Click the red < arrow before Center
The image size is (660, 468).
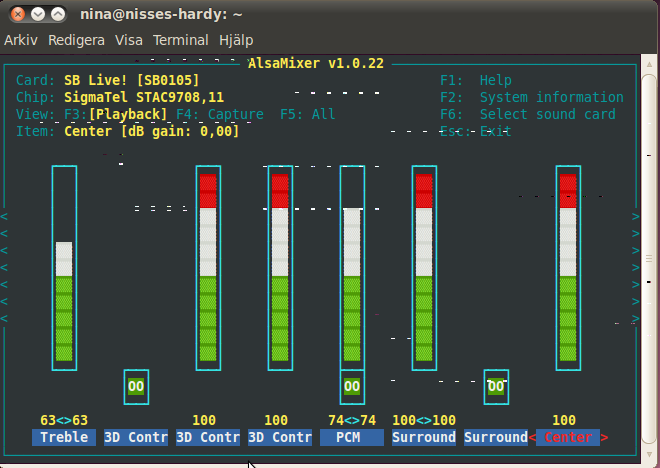click(x=532, y=437)
